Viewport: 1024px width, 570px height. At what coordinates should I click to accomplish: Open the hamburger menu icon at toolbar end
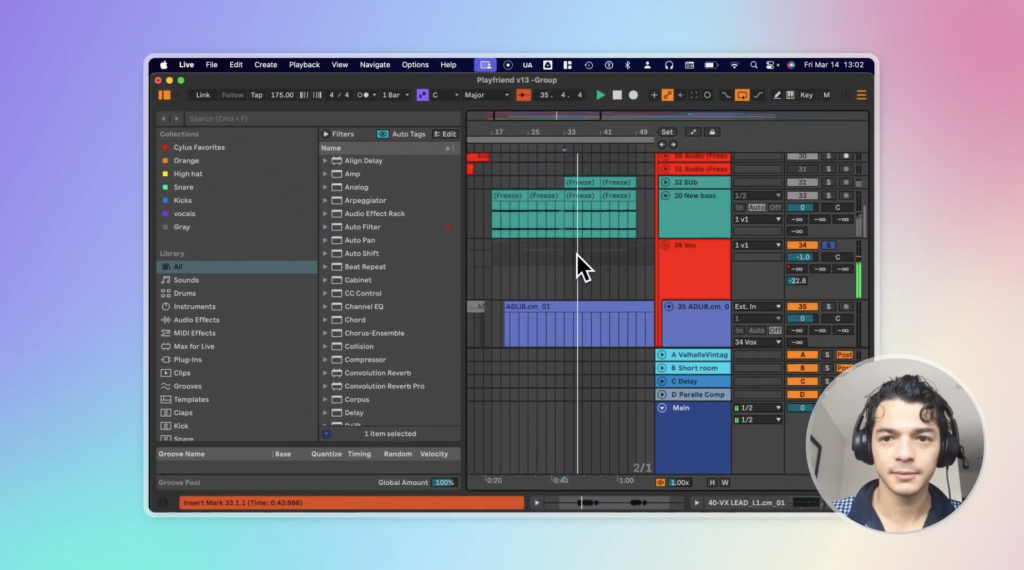click(x=861, y=95)
